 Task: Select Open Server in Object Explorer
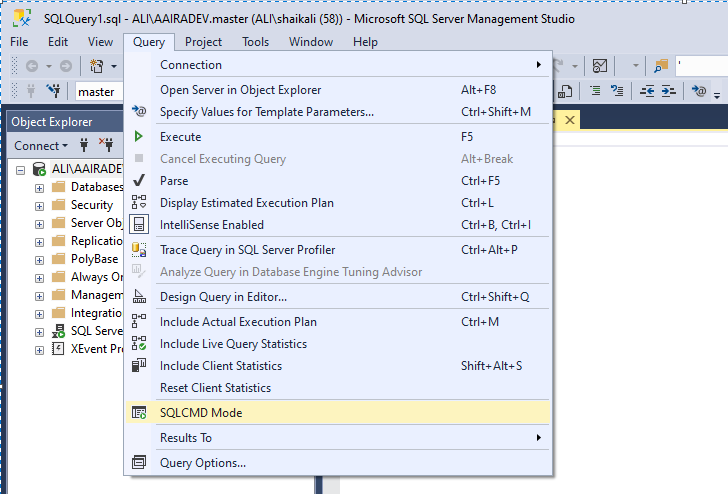point(338,90)
